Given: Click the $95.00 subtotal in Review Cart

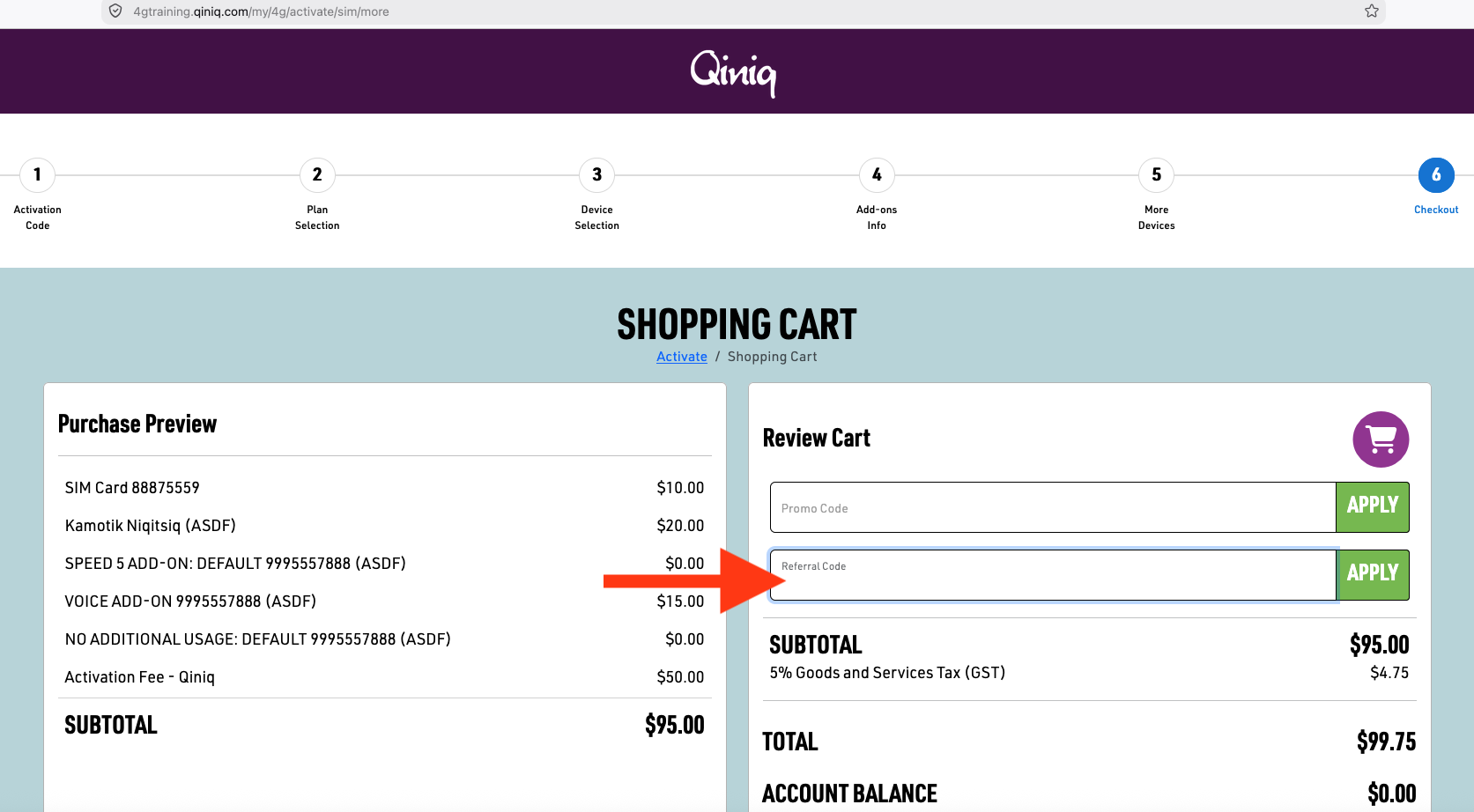Looking at the screenshot, I should 1380,645.
